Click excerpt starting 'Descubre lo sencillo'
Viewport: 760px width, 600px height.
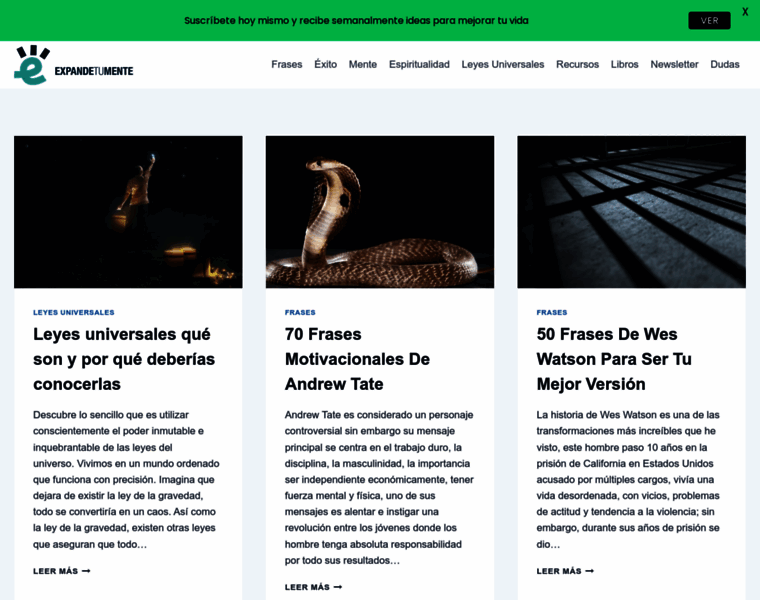click(126, 479)
